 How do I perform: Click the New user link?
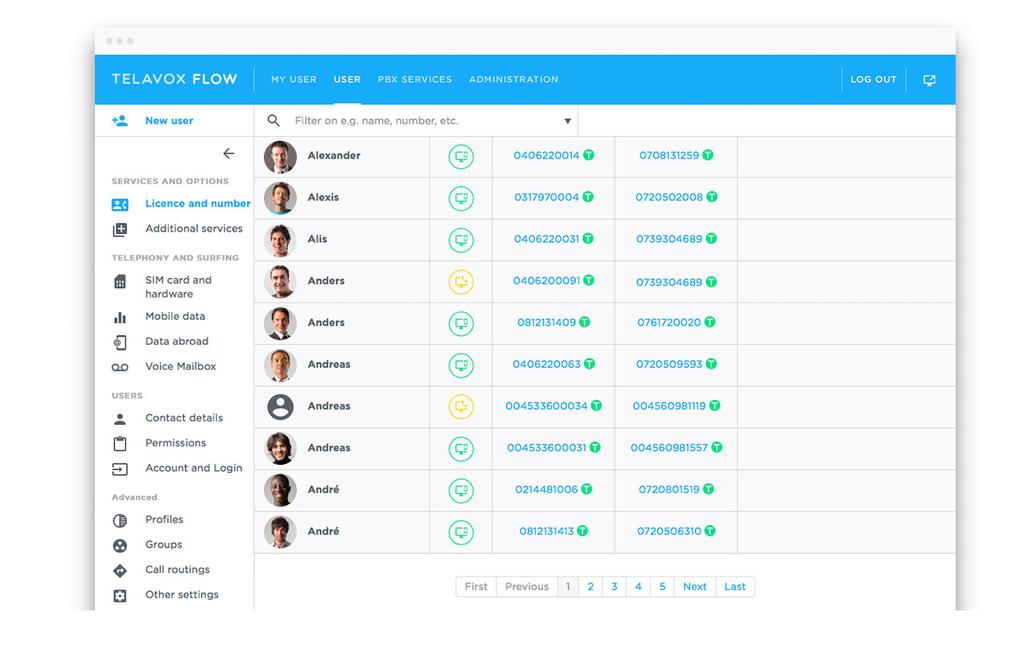(169, 121)
